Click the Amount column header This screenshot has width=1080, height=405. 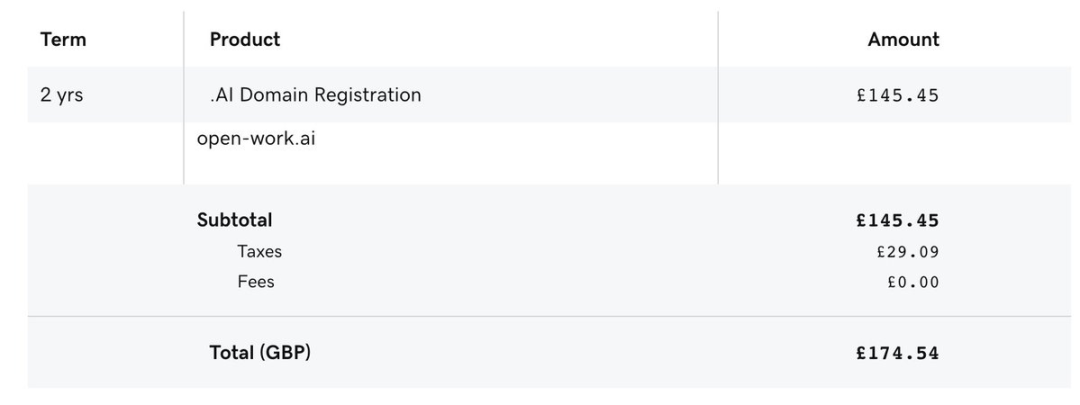click(903, 40)
